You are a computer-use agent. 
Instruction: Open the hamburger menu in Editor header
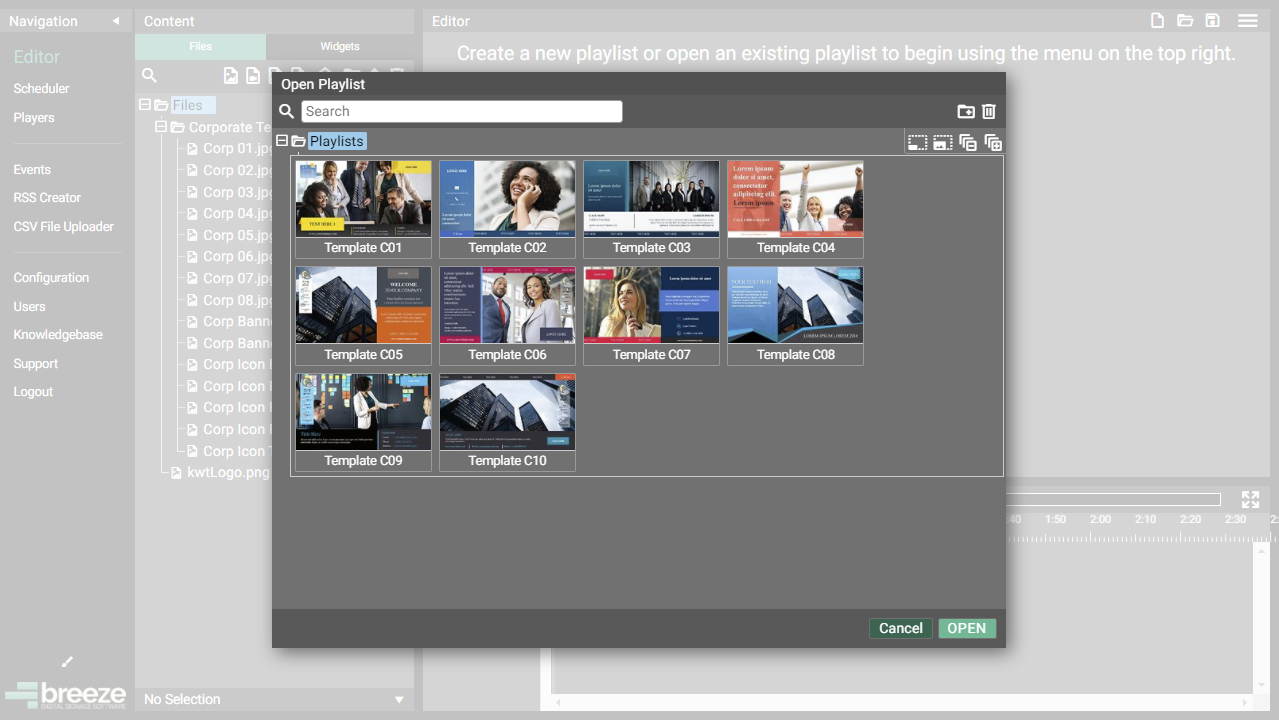1247,21
